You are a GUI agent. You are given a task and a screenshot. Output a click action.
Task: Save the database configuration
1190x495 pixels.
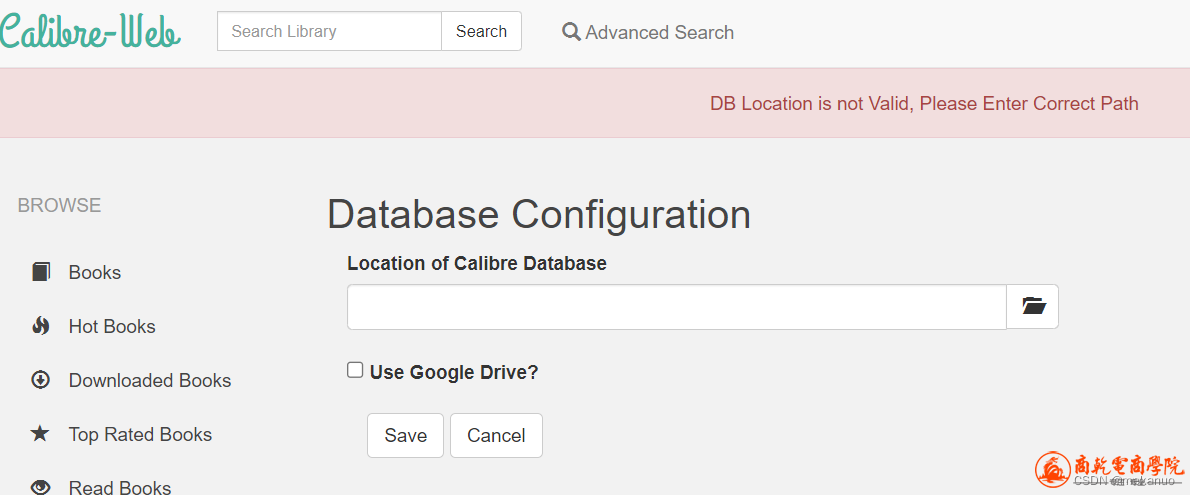tap(405, 435)
